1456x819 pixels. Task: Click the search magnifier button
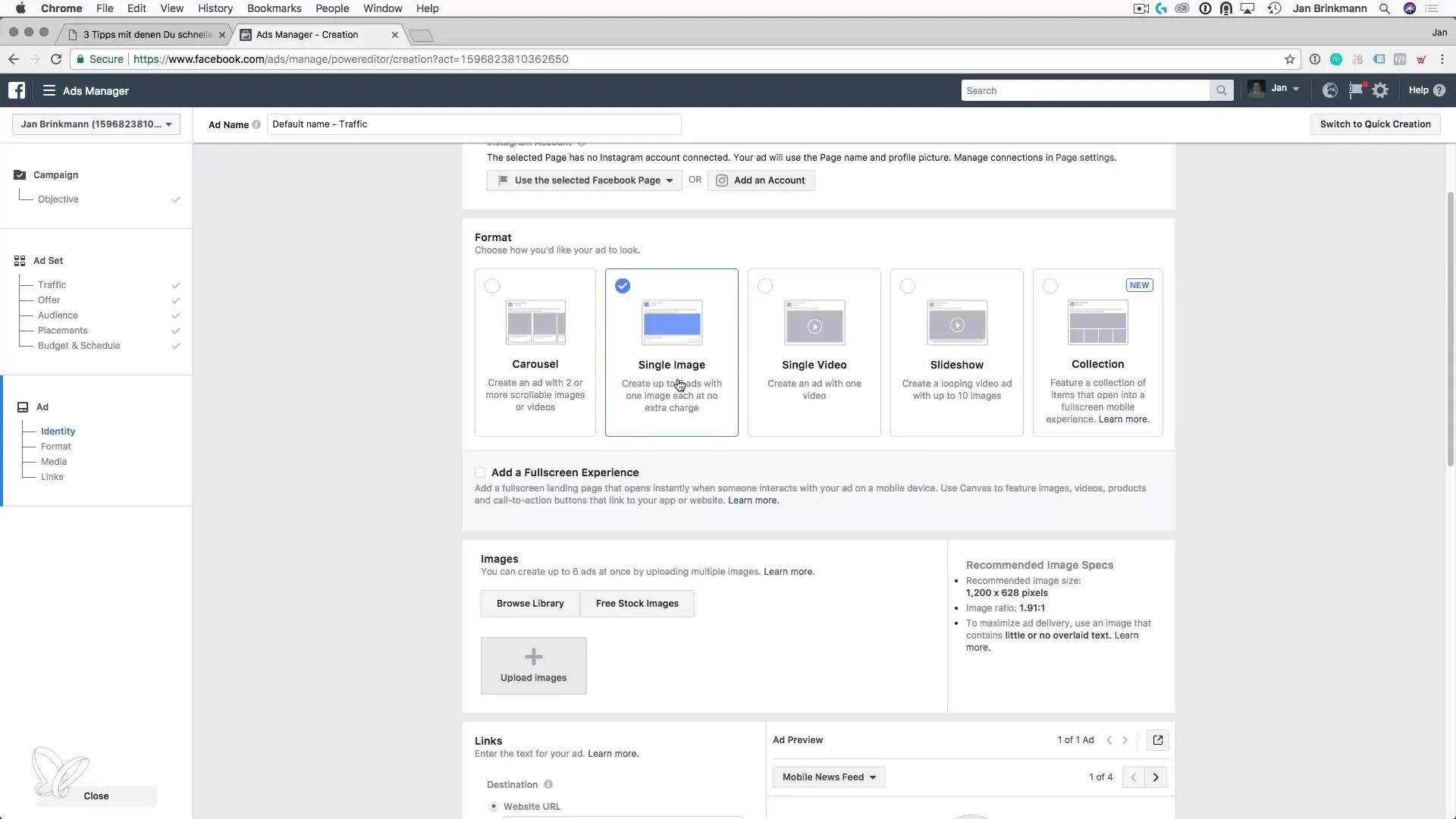1221,90
